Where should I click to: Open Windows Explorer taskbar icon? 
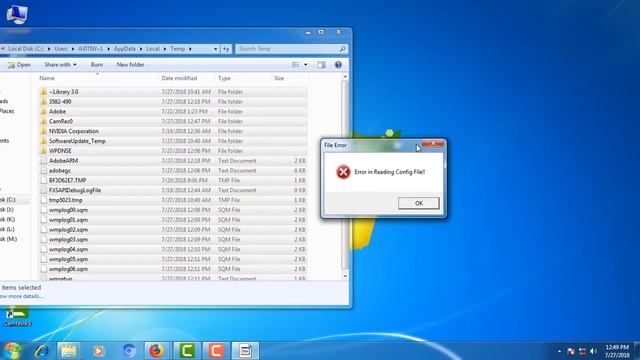69,351
